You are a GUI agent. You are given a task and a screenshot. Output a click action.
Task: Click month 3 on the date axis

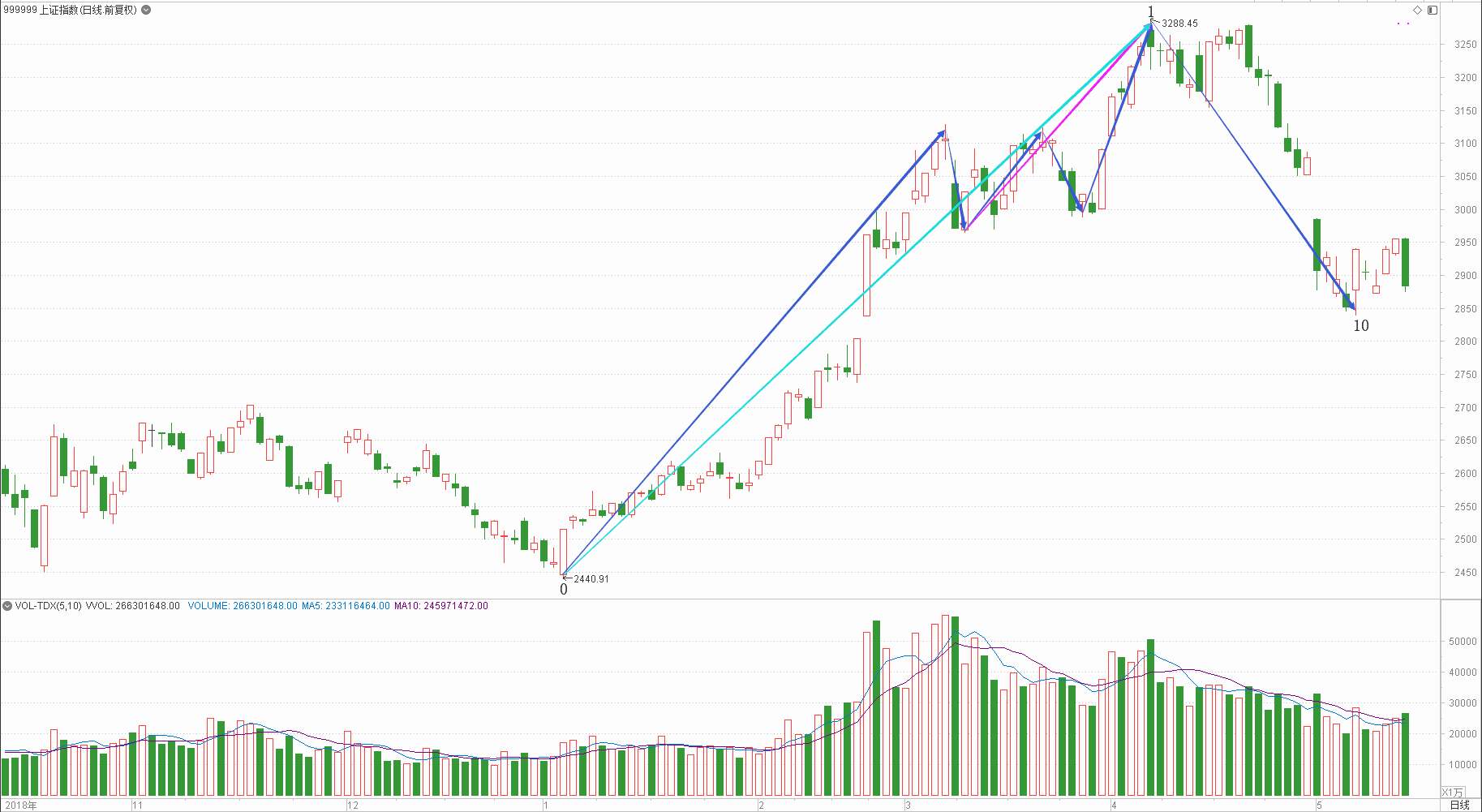click(909, 806)
